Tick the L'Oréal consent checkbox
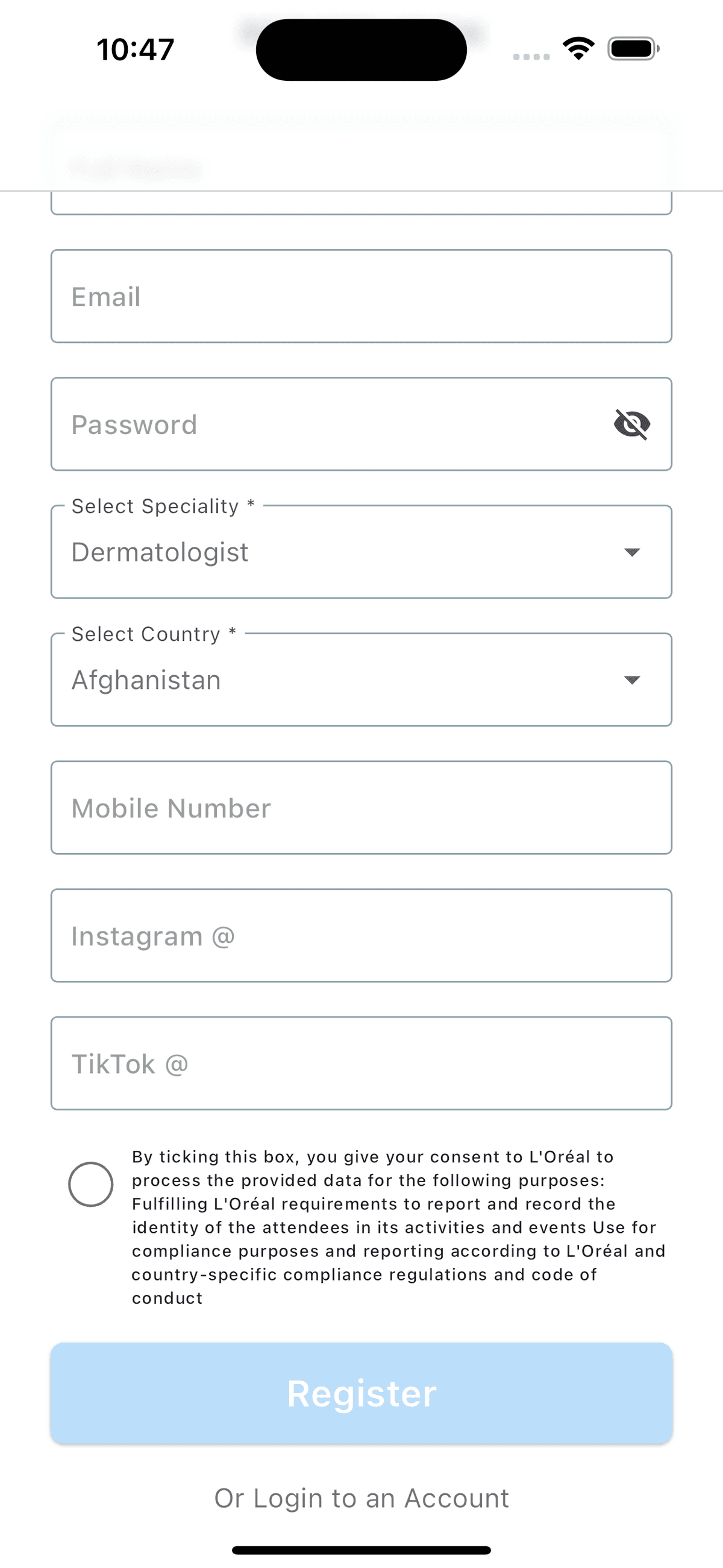This screenshot has width=723, height=1568. tap(91, 1184)
